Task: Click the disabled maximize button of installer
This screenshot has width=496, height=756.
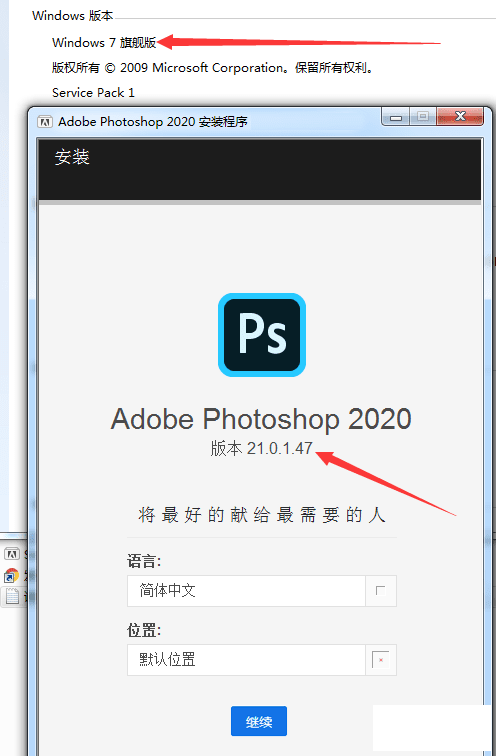Action: tap(423, 117)
